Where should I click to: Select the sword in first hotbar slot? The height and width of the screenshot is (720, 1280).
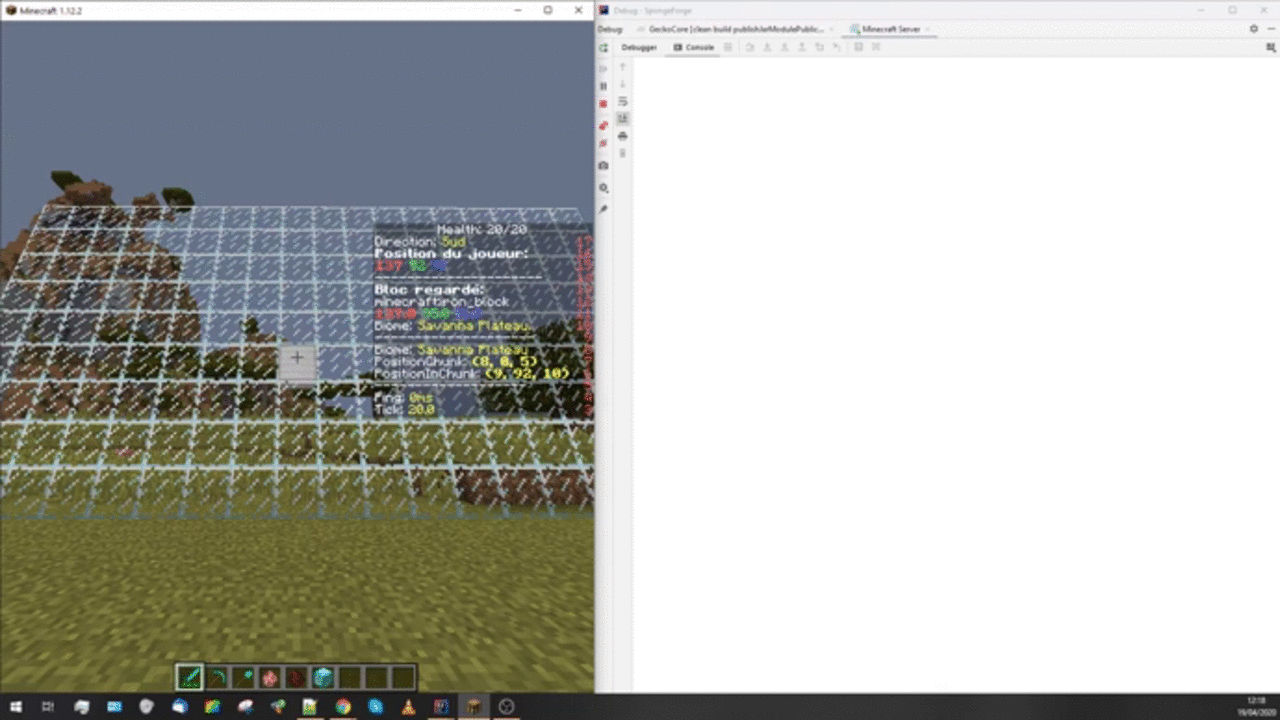click(x=190, y=677)
